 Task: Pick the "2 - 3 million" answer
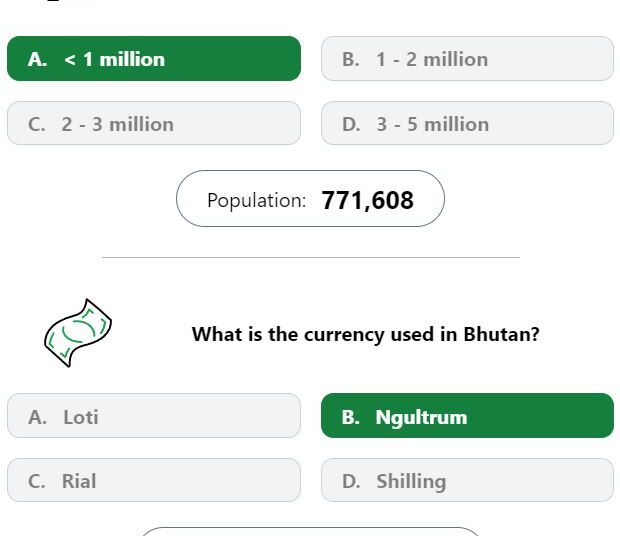point(154,123)
